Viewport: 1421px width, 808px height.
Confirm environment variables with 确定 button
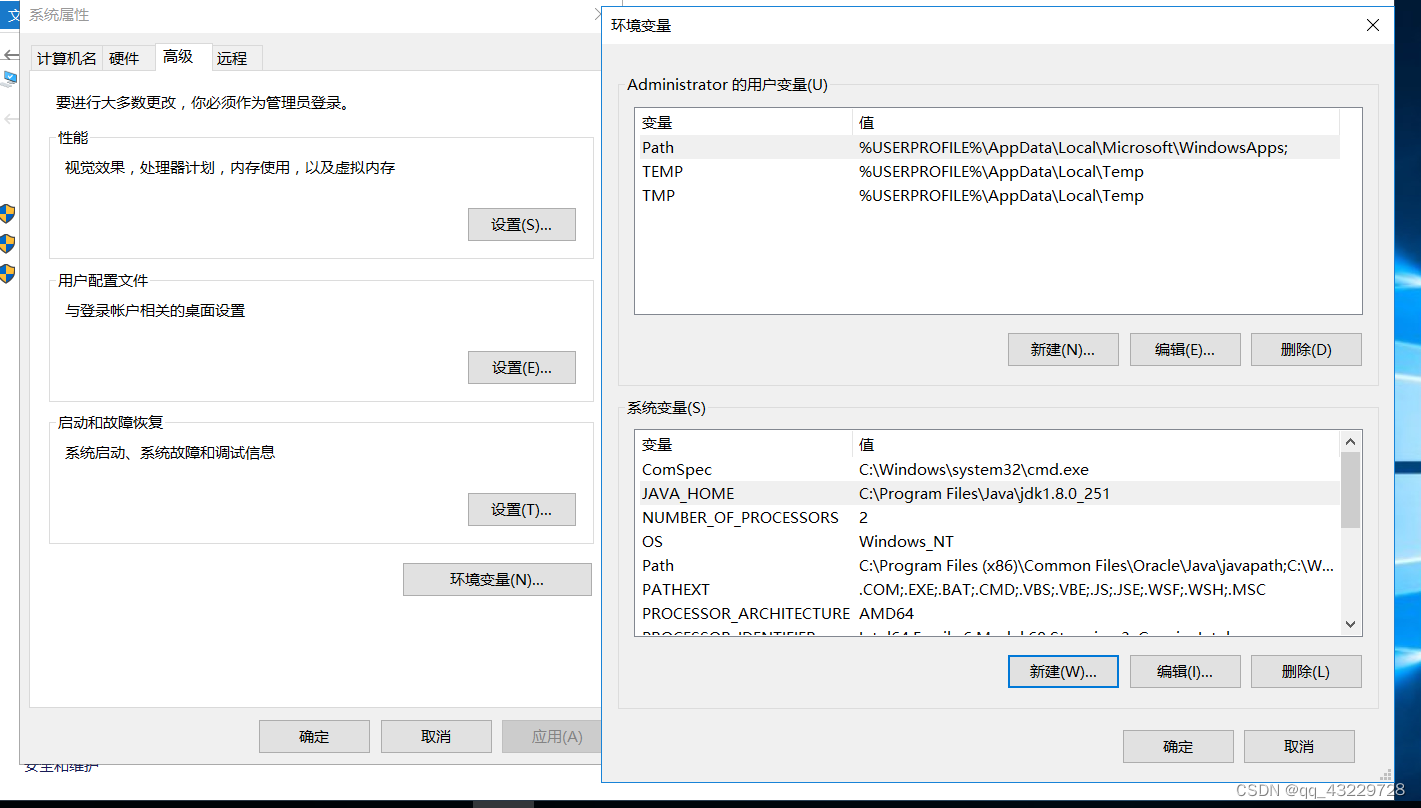point(1178,746)
